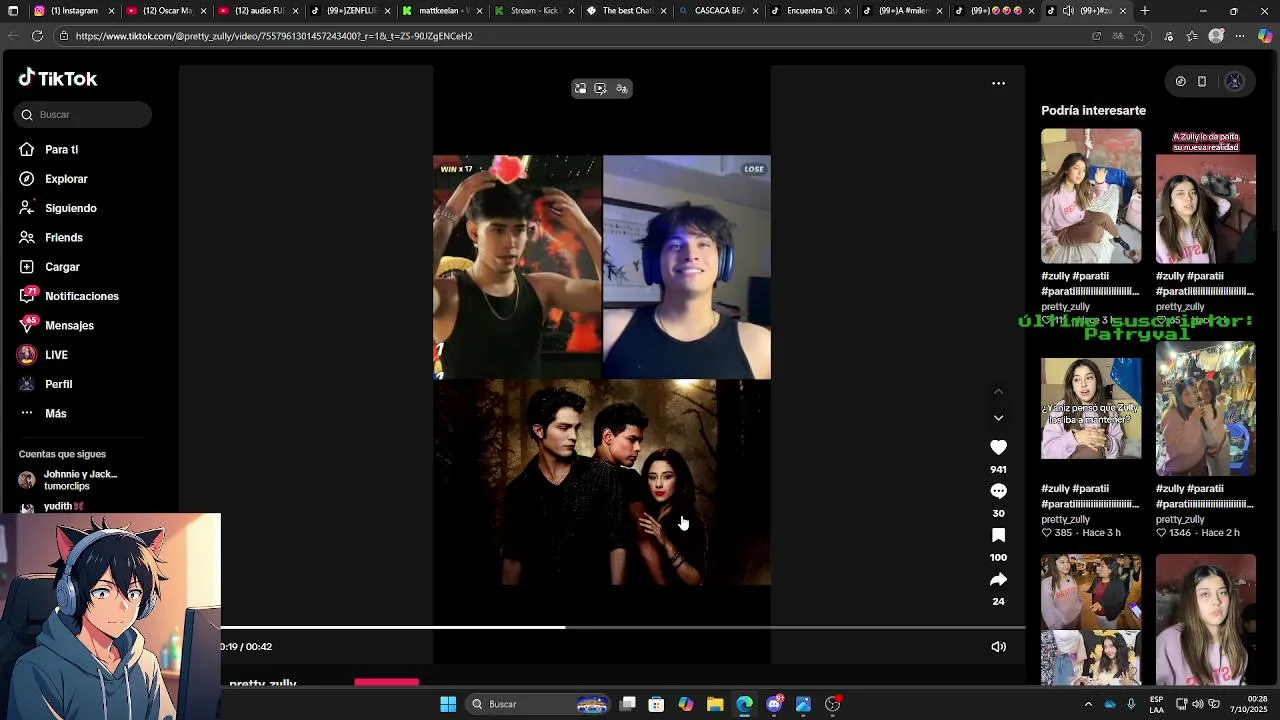Viewport: 1280px width, 720px height.
Task: Click the TikTok logo
Action: [x=58, y=78]
